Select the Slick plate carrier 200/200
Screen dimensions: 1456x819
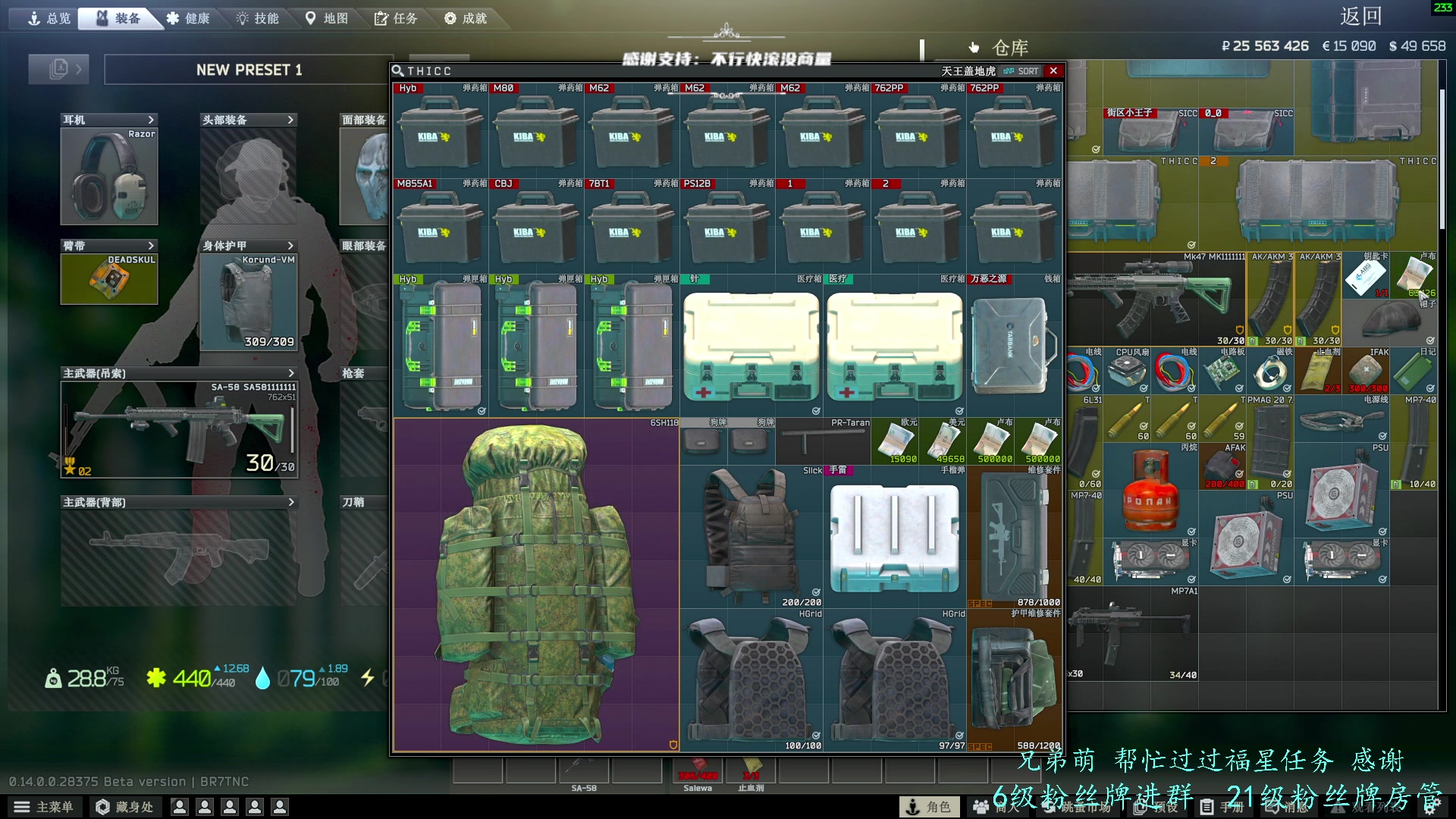pyautogui.click(x=752, y=537)
